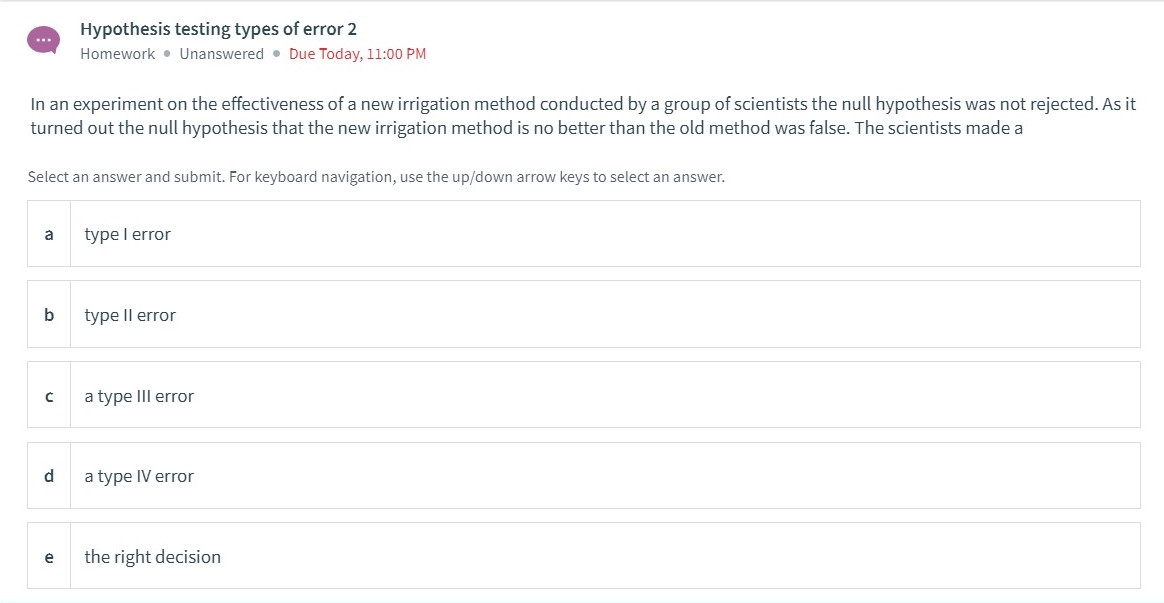The width and height of the screenshot is (1164, 603).
Task: Click the letter box d
Action: [x=48, y=475]
